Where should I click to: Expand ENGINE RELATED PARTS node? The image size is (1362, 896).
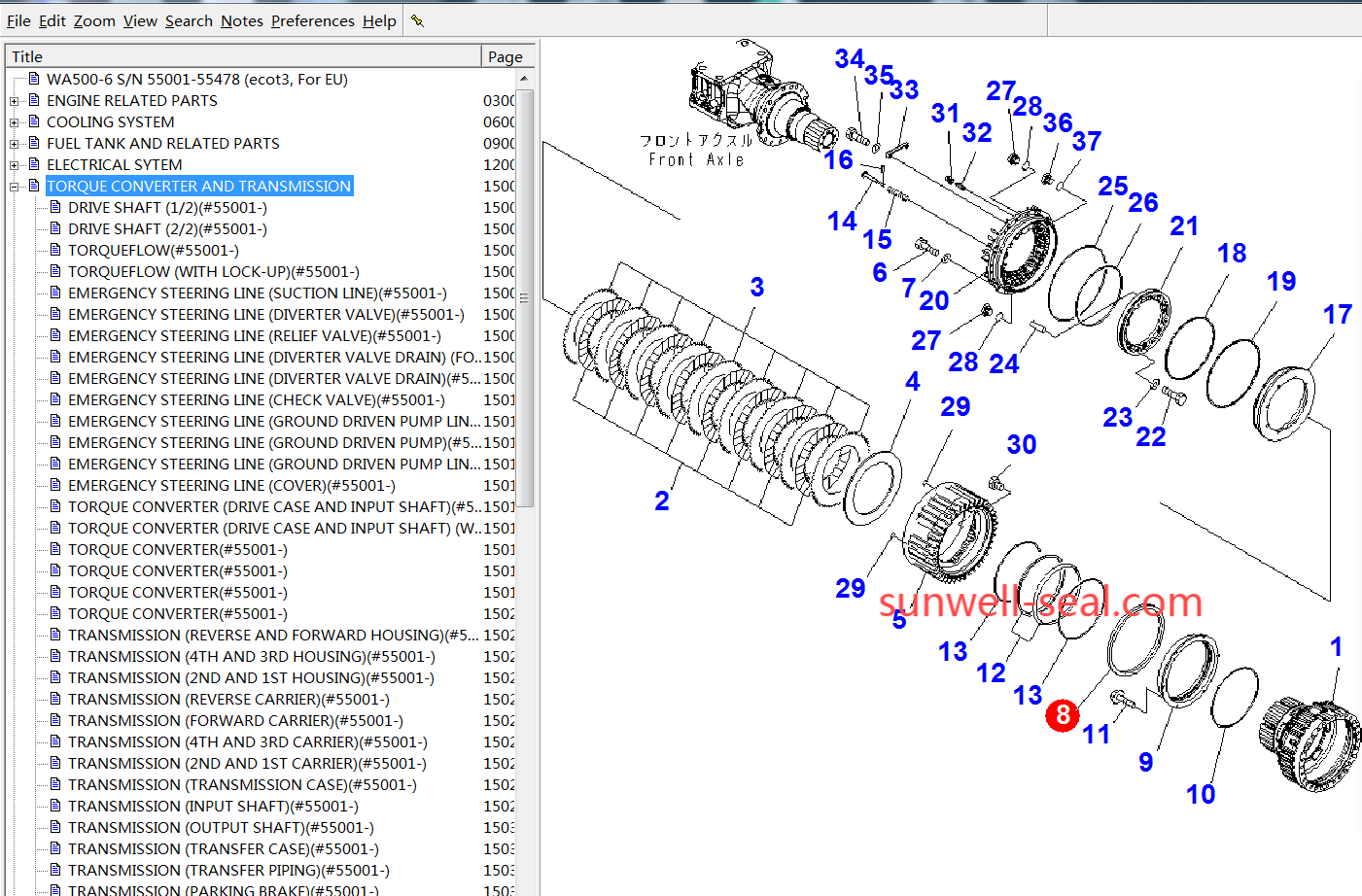coord(14,100)
